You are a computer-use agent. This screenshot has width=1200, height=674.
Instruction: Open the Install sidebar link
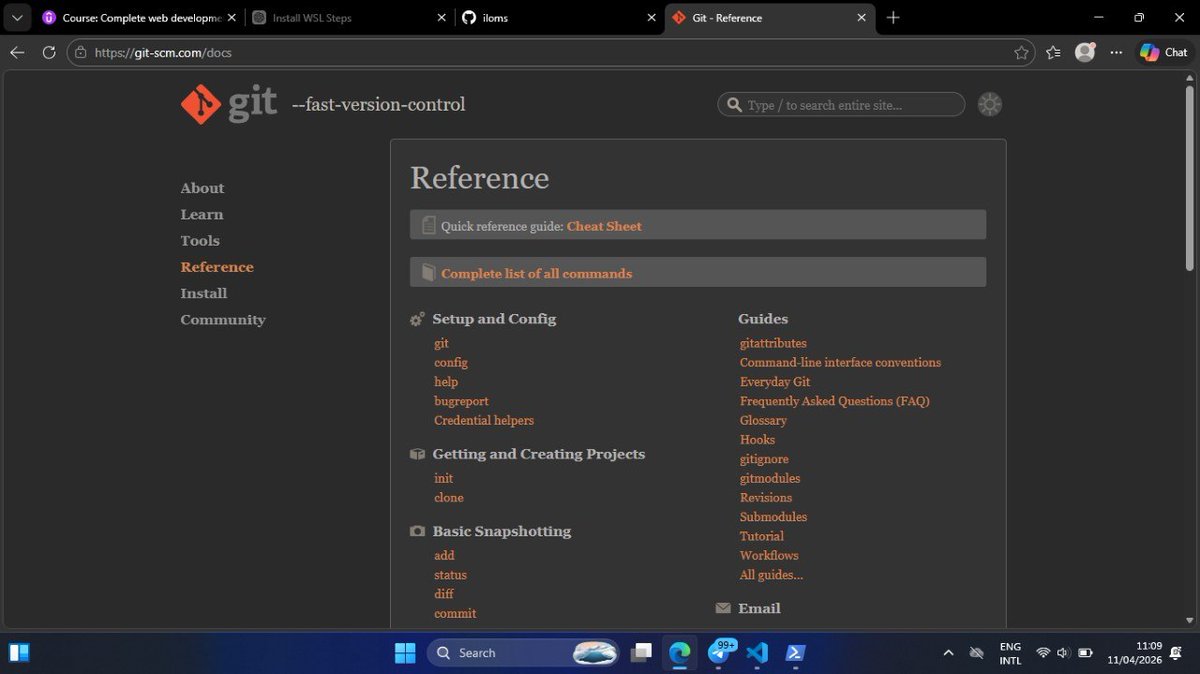point(204,293)
